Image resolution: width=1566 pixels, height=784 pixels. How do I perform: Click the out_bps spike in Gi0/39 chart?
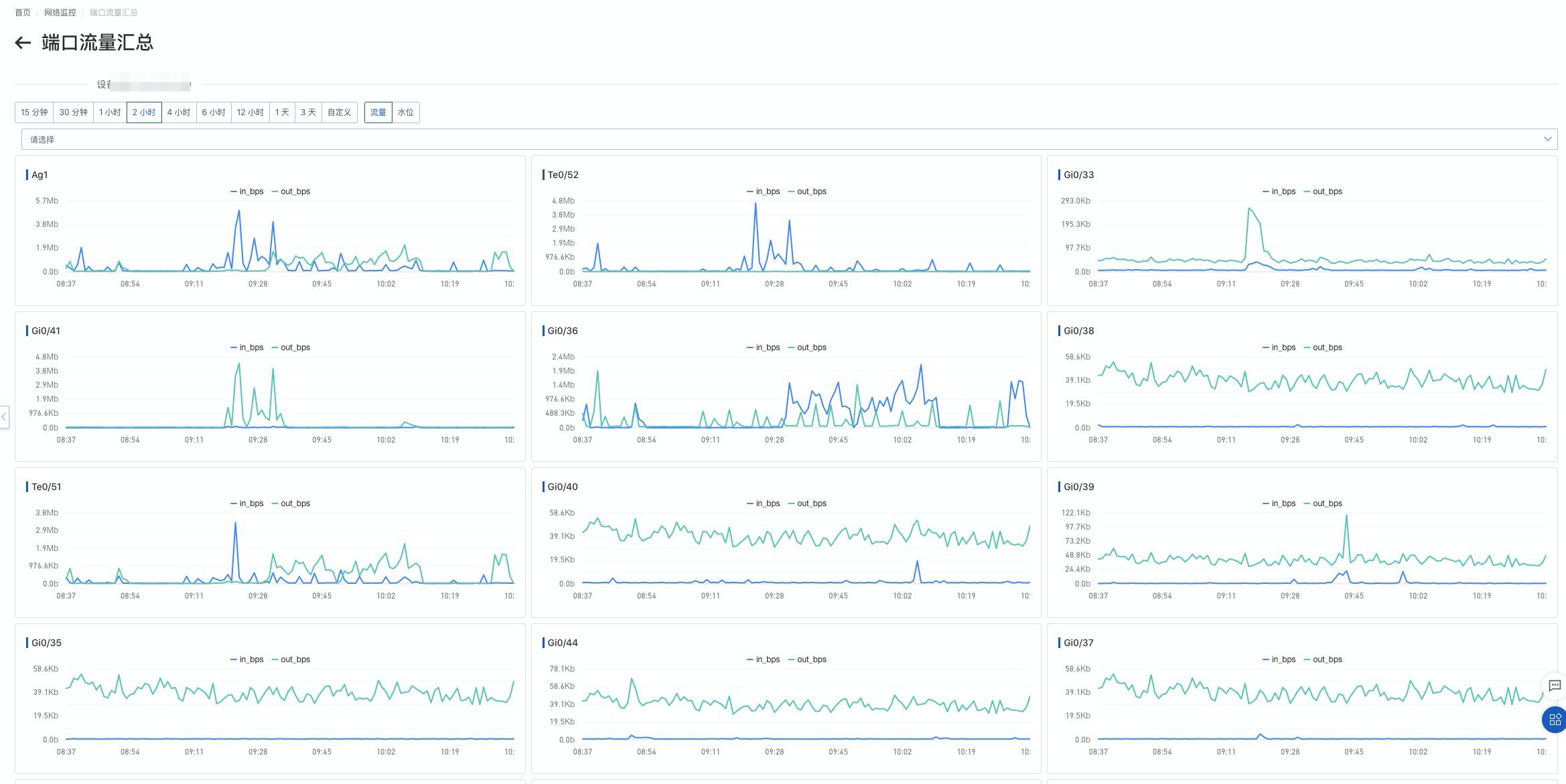pos(1346,516)
